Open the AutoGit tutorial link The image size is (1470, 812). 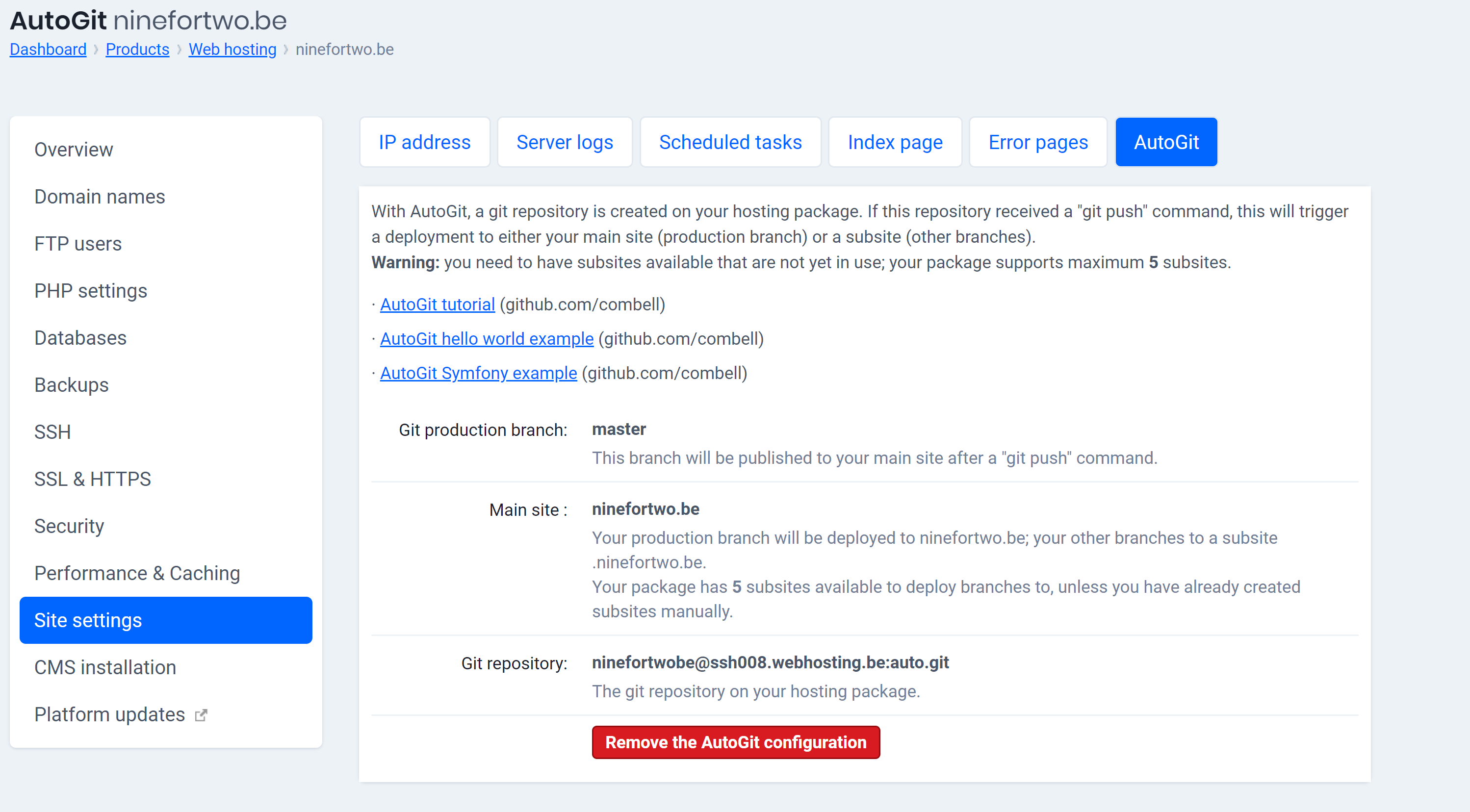437,304
